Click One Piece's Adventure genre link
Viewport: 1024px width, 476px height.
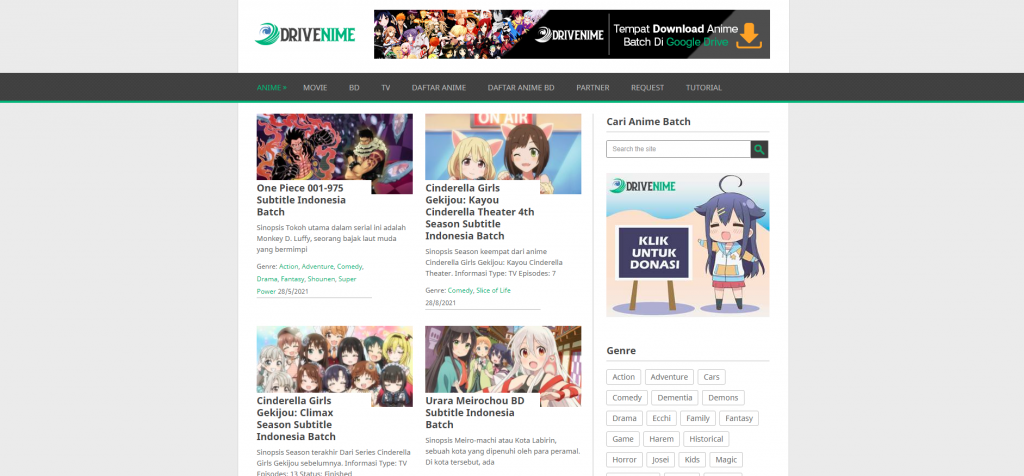click(x=317, y=266)
